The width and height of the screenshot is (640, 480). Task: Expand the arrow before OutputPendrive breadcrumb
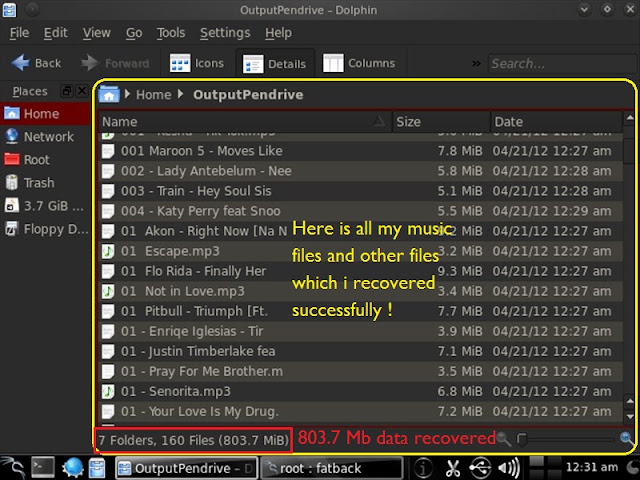click(x=181, y=94)
